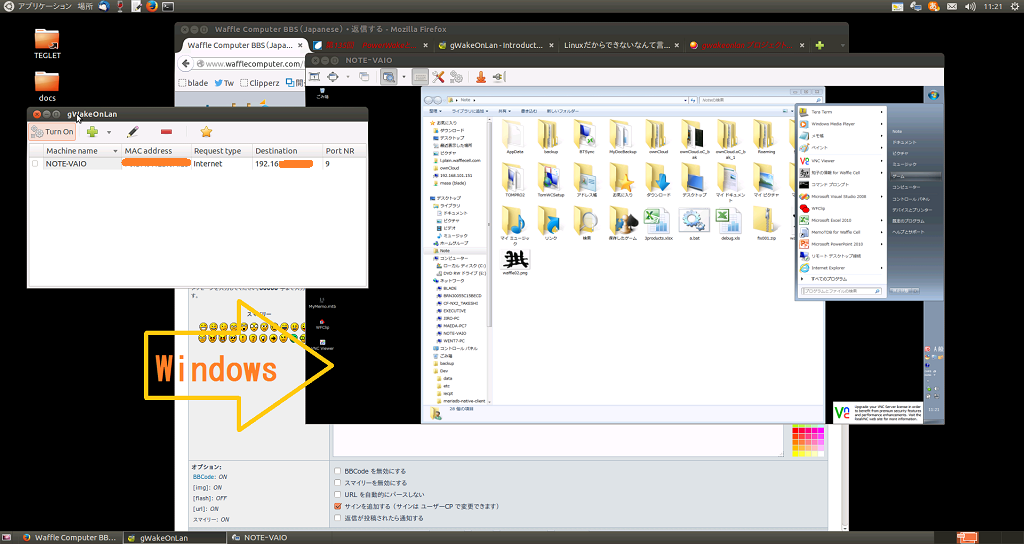This screenshot has width=1024, height=544.
Task: Switch to gWakeOnLan in bottom taskbar
Action: tap(174, 537)
